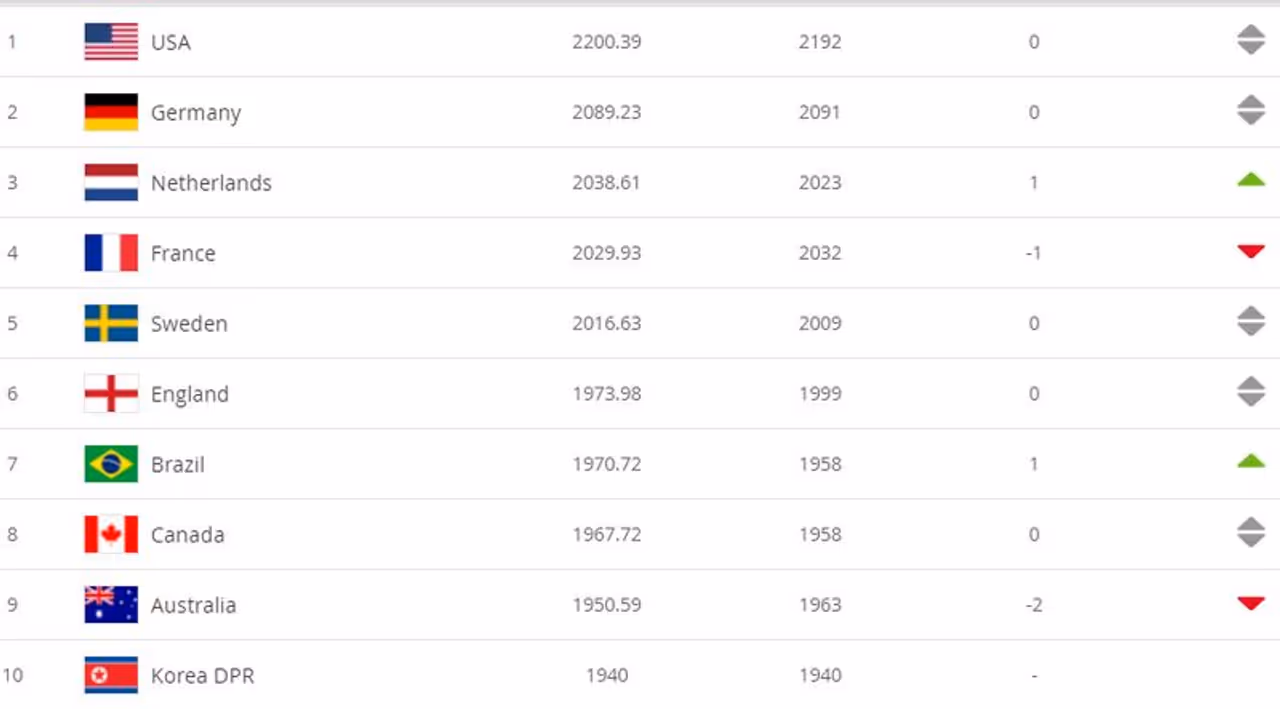Viewport: 1280px width, 709px height.
Task: Click the gray no-change arrows for USA
Action: pos(1251,41)
